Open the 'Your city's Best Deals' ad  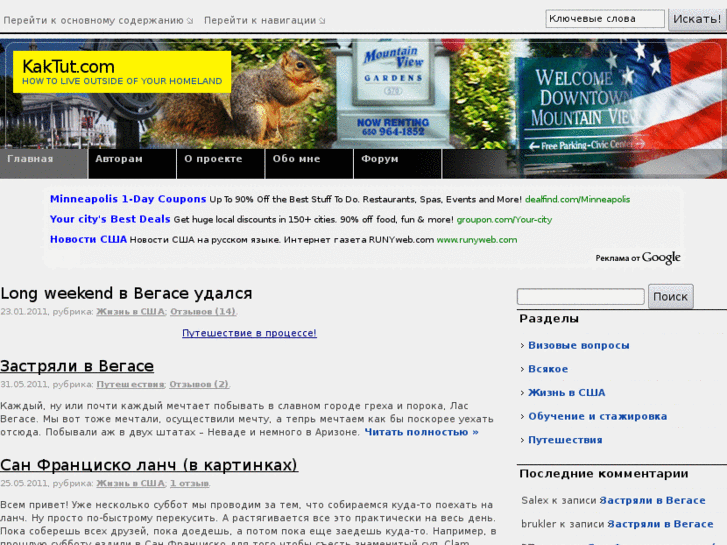[x=110, y=219]
